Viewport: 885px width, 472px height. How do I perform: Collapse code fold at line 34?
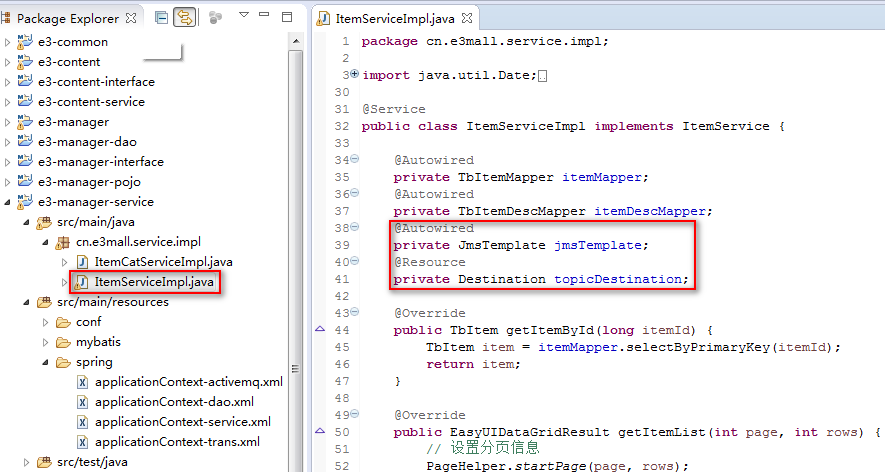[354, 159]
